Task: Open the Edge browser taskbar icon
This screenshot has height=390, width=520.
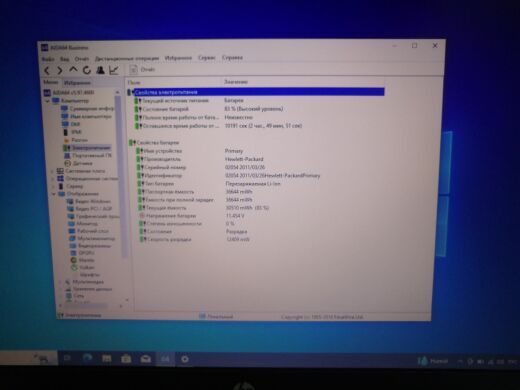Action: (x=87, y=358)
